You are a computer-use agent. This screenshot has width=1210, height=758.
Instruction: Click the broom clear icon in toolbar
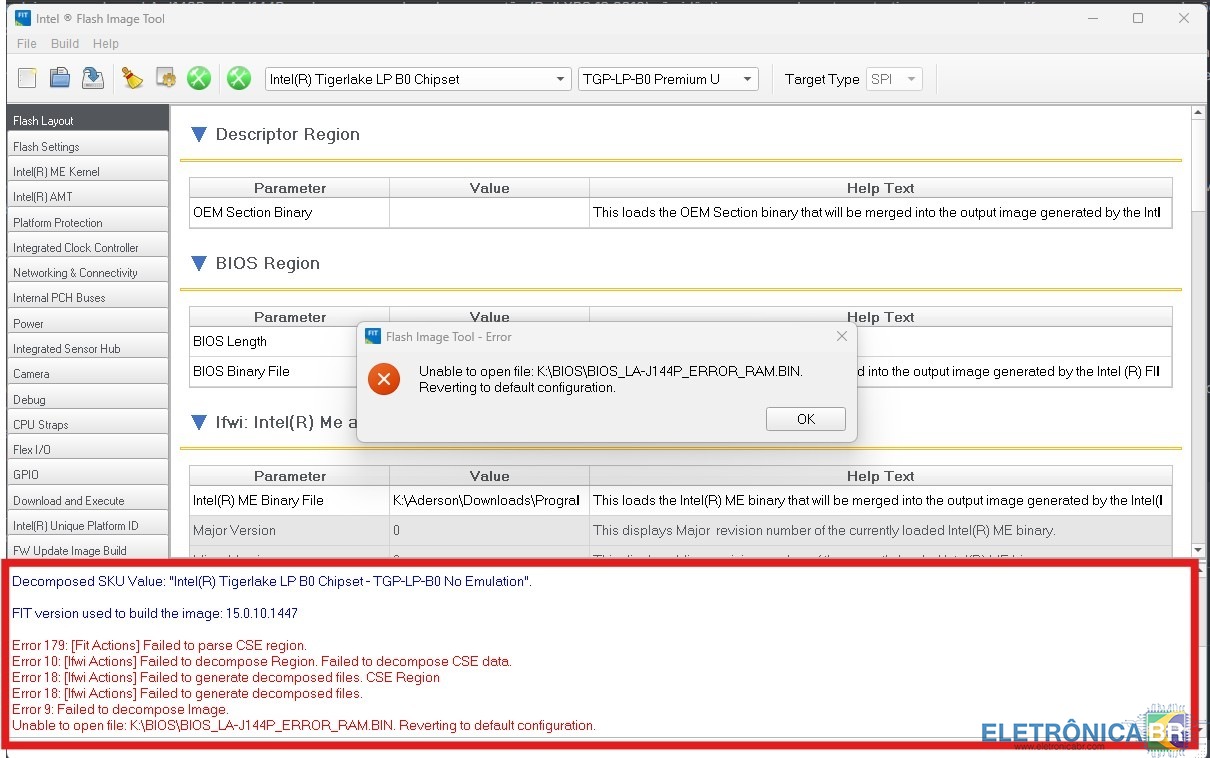(132, 78)
